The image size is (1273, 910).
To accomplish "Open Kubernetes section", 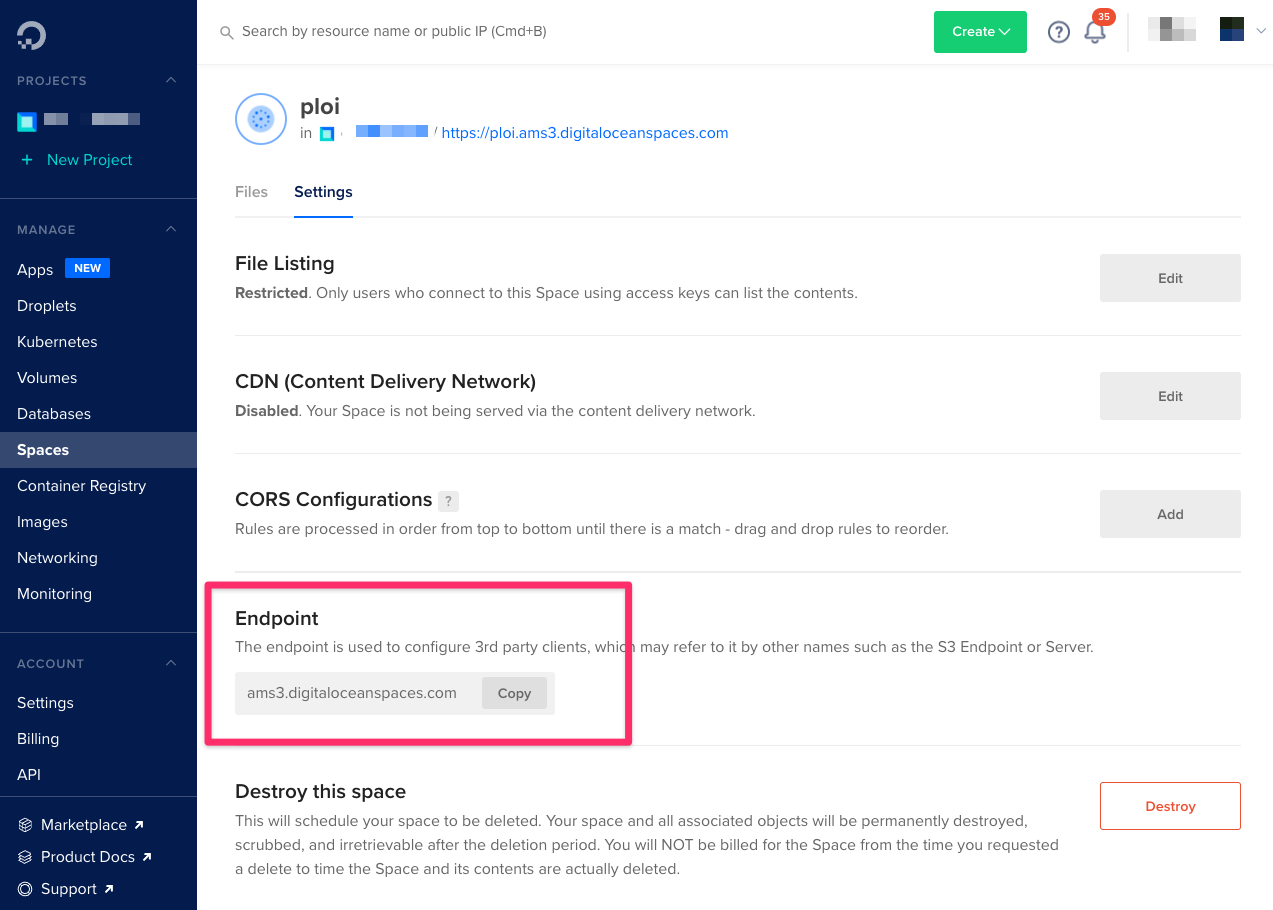I will pyautogui.click(x=57, y=342).
